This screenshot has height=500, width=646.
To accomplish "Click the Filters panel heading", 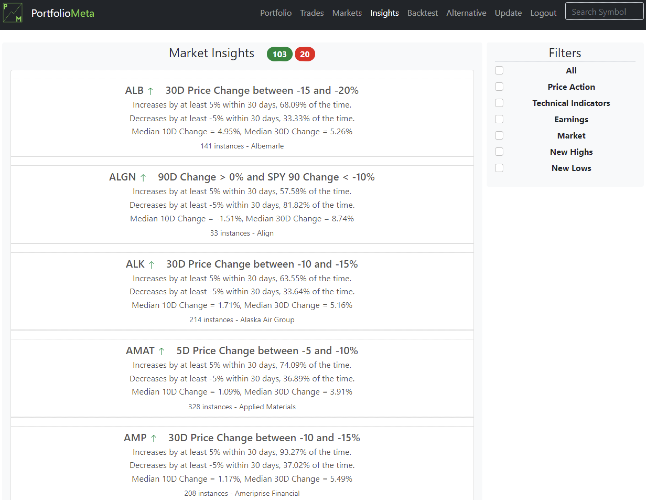I will tap(565, 53).
